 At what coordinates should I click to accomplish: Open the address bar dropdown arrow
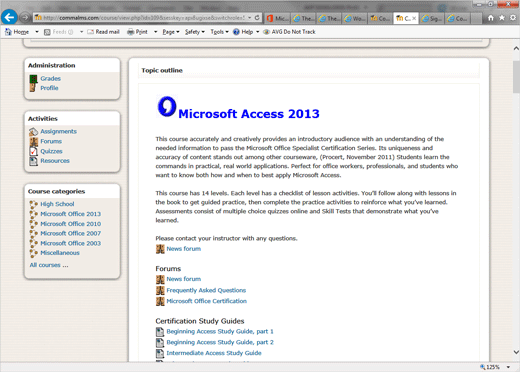point(250,18)
